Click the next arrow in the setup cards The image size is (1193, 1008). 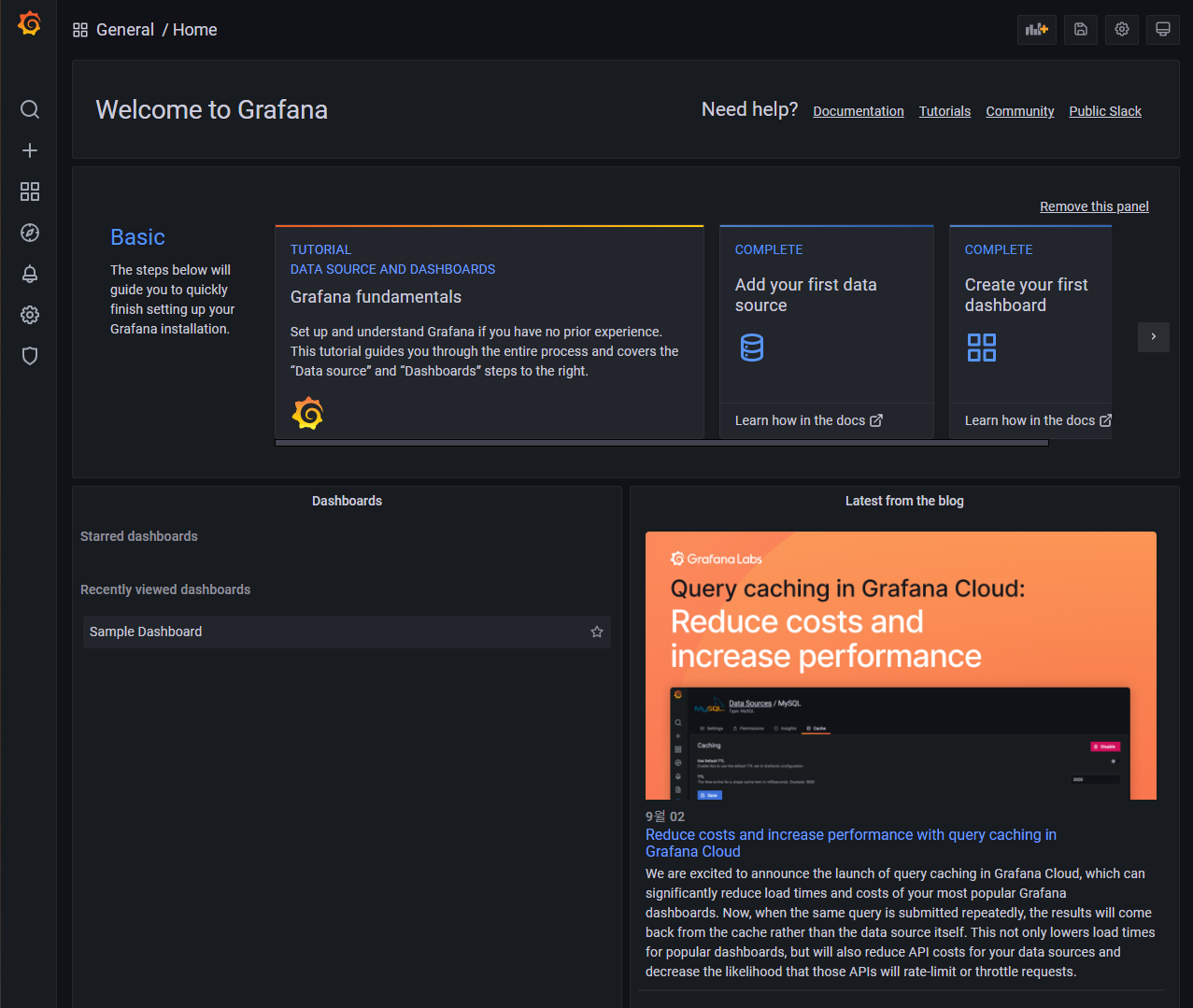(1154, 336)
